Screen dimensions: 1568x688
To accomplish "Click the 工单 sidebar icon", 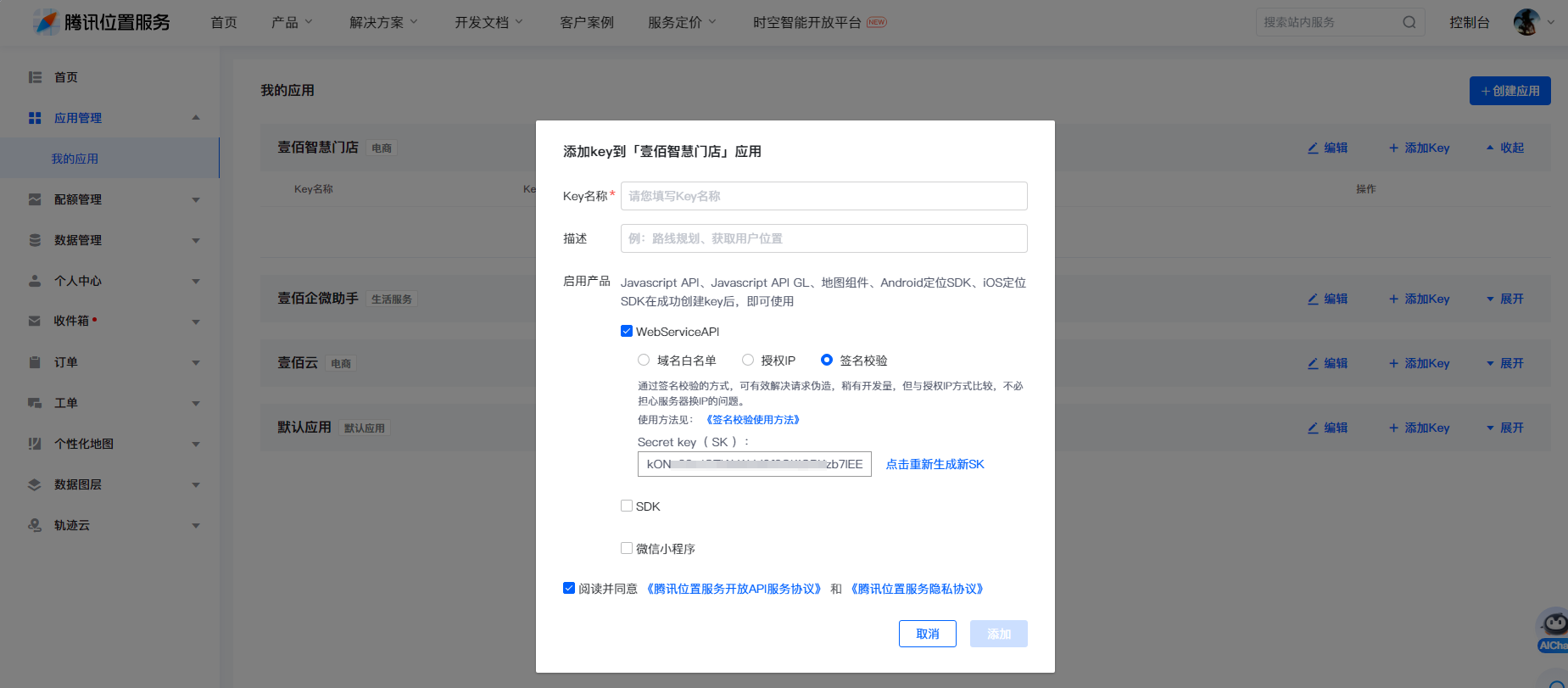I will coord(35,403).
